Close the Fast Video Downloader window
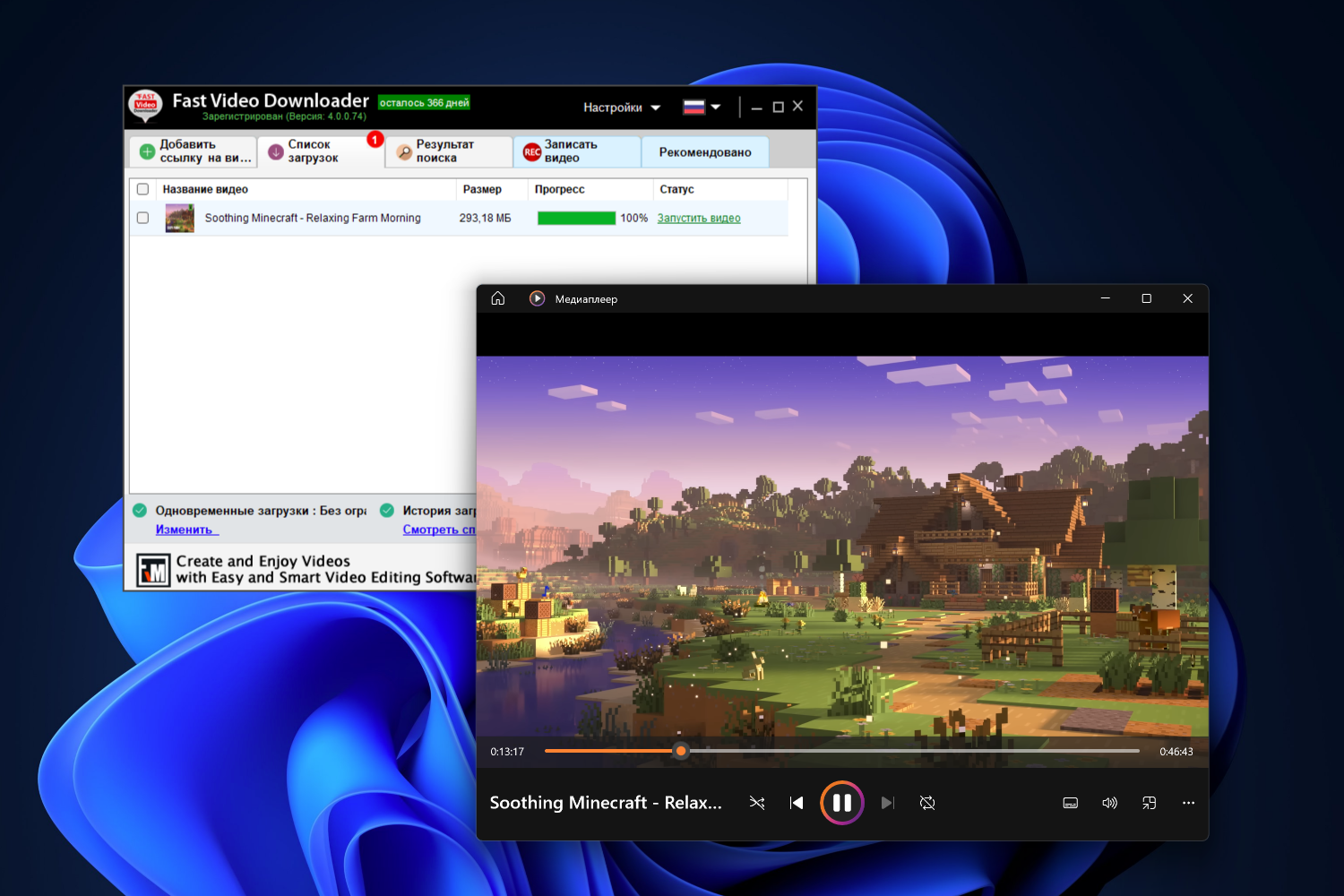Screen dimensions: 1344x896 point(797,106)
